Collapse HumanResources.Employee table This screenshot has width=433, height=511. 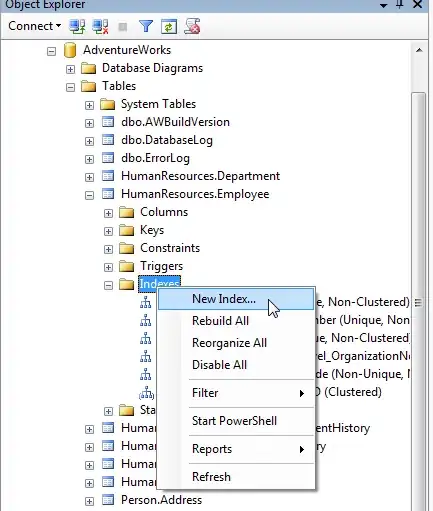point(89,195)
